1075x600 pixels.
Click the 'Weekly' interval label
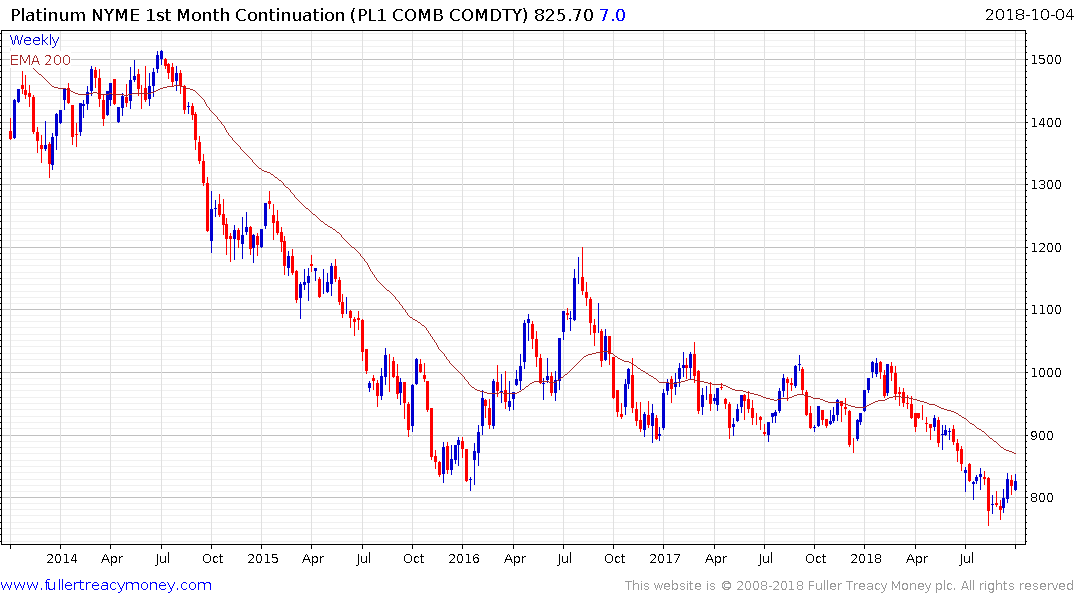pos(34,40)
